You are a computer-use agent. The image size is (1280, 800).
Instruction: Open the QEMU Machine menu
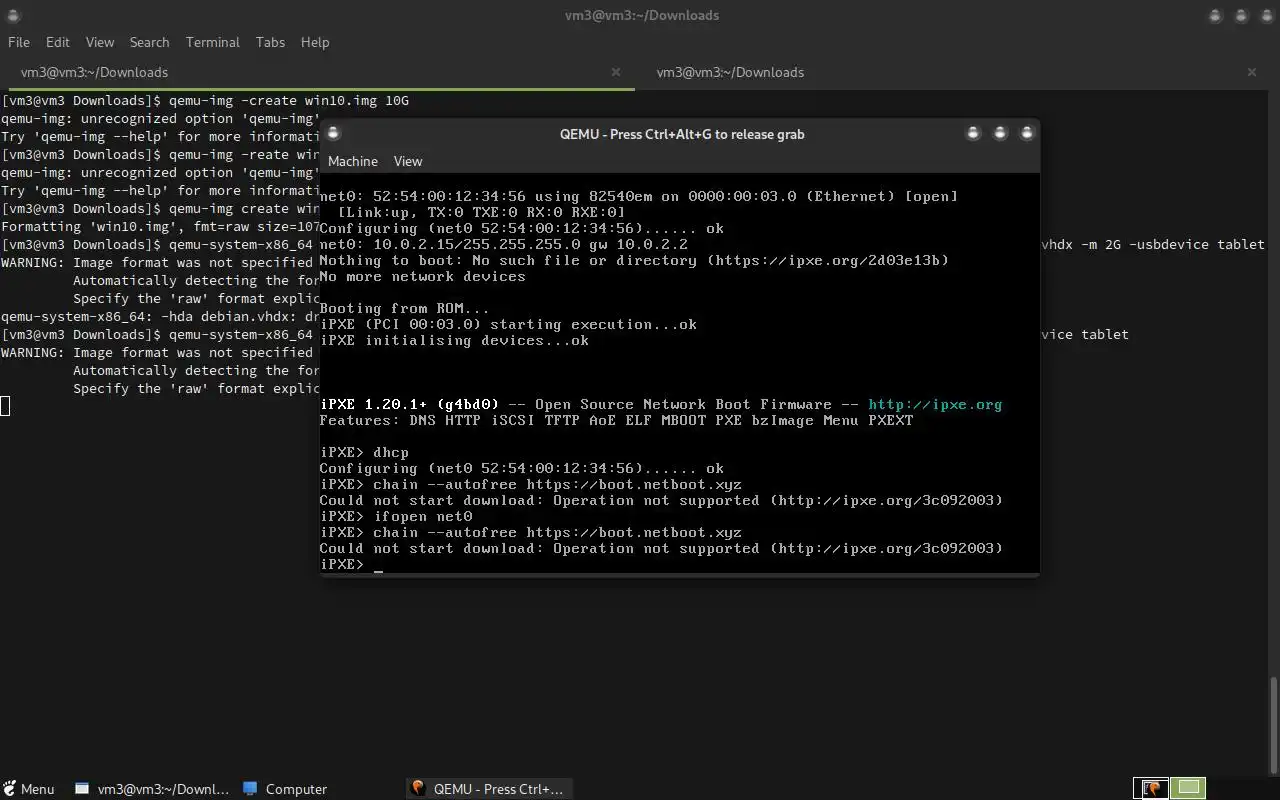pyautogui.click(x=353, y=161)
